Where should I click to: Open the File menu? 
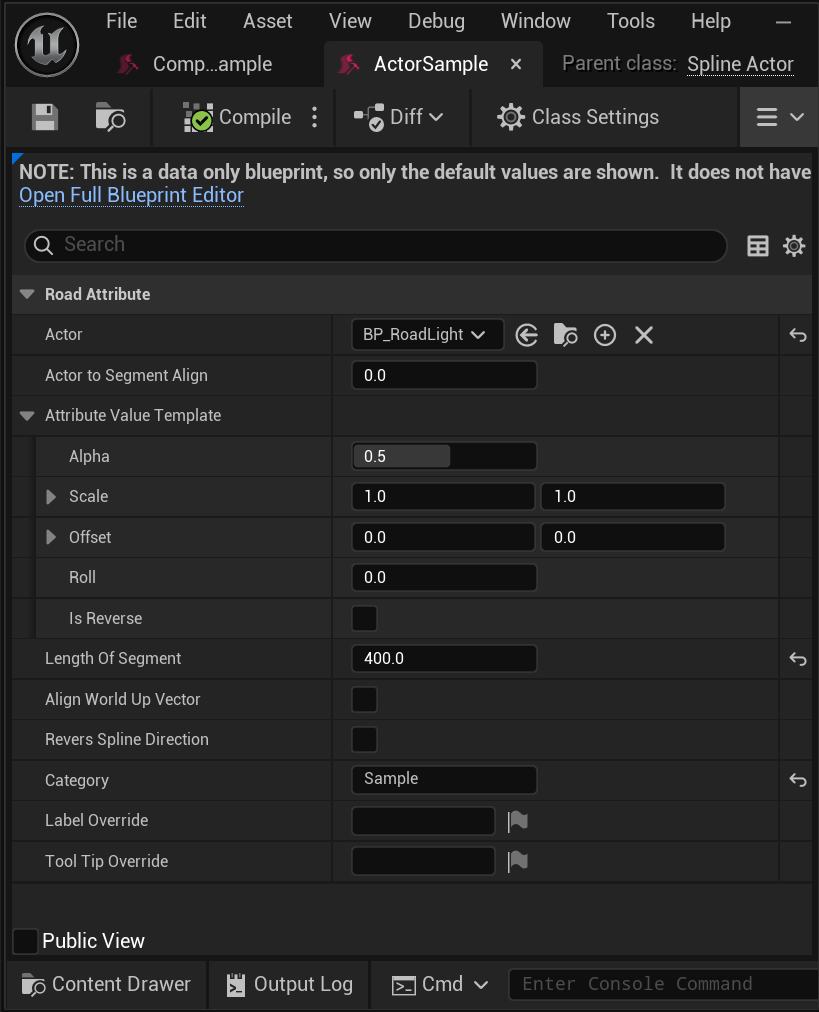click(121, 21)
